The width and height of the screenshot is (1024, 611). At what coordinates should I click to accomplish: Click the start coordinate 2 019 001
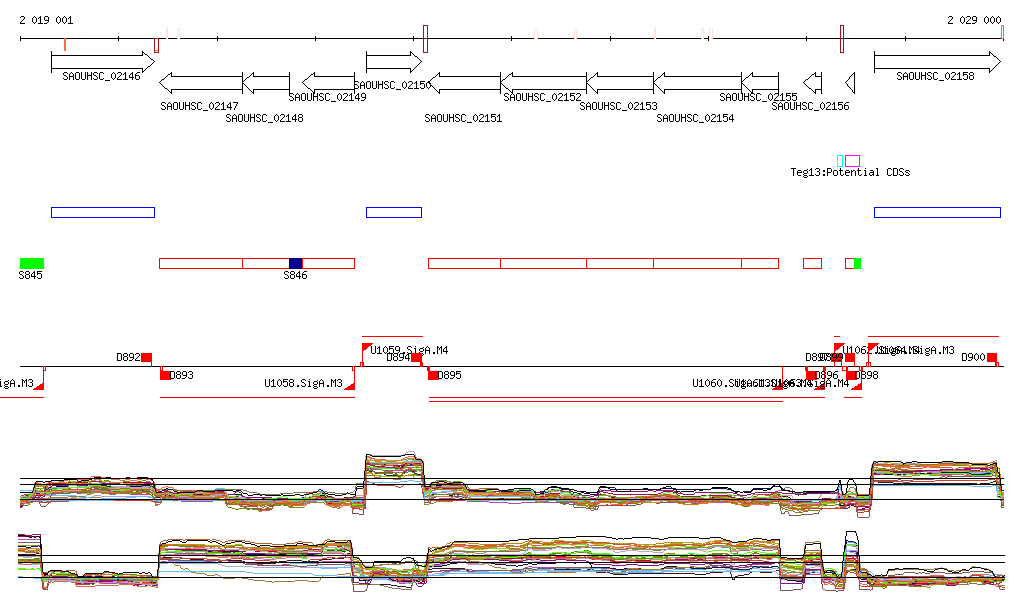point(46,20)
